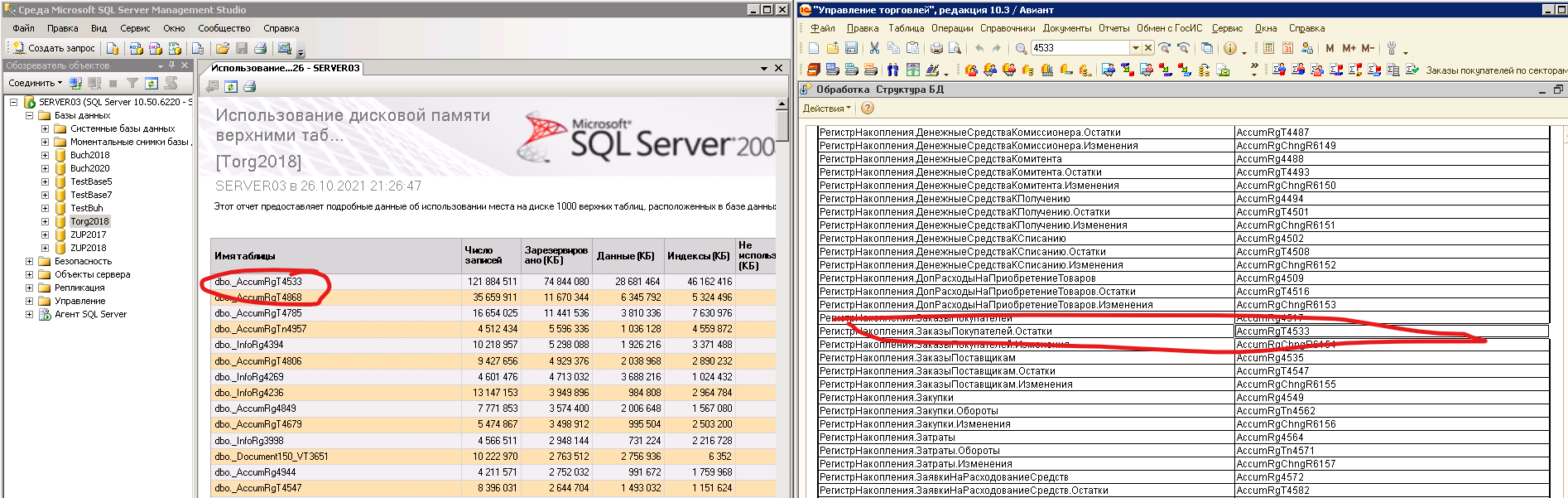The height and width of the screenshot is (498, 1568).
Task: Click the AccumRgT4533 cell in the 1C table
Action: [x=1391, y=331]
